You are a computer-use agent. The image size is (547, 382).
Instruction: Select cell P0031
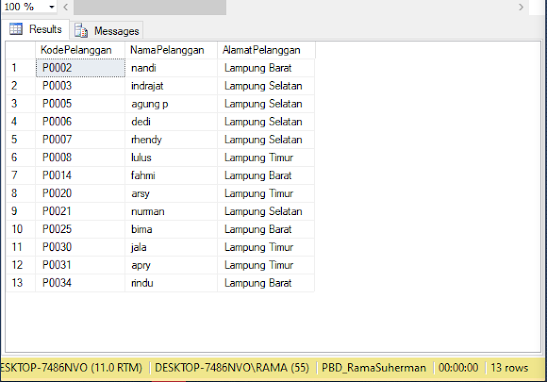[x=80, y=265]
